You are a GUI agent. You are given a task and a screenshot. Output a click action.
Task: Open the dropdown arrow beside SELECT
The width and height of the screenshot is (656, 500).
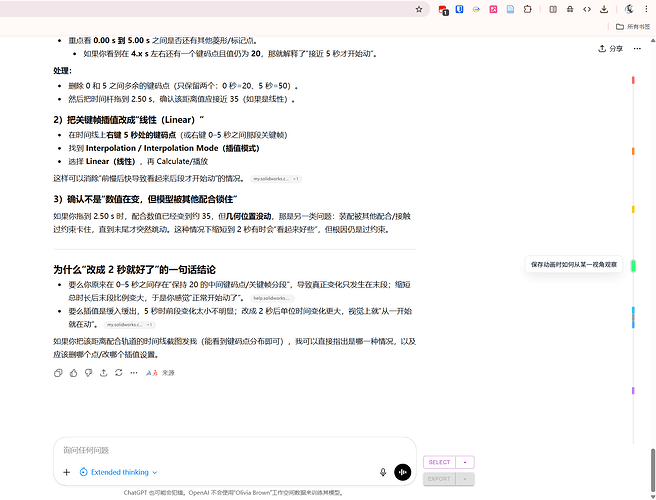465,462
